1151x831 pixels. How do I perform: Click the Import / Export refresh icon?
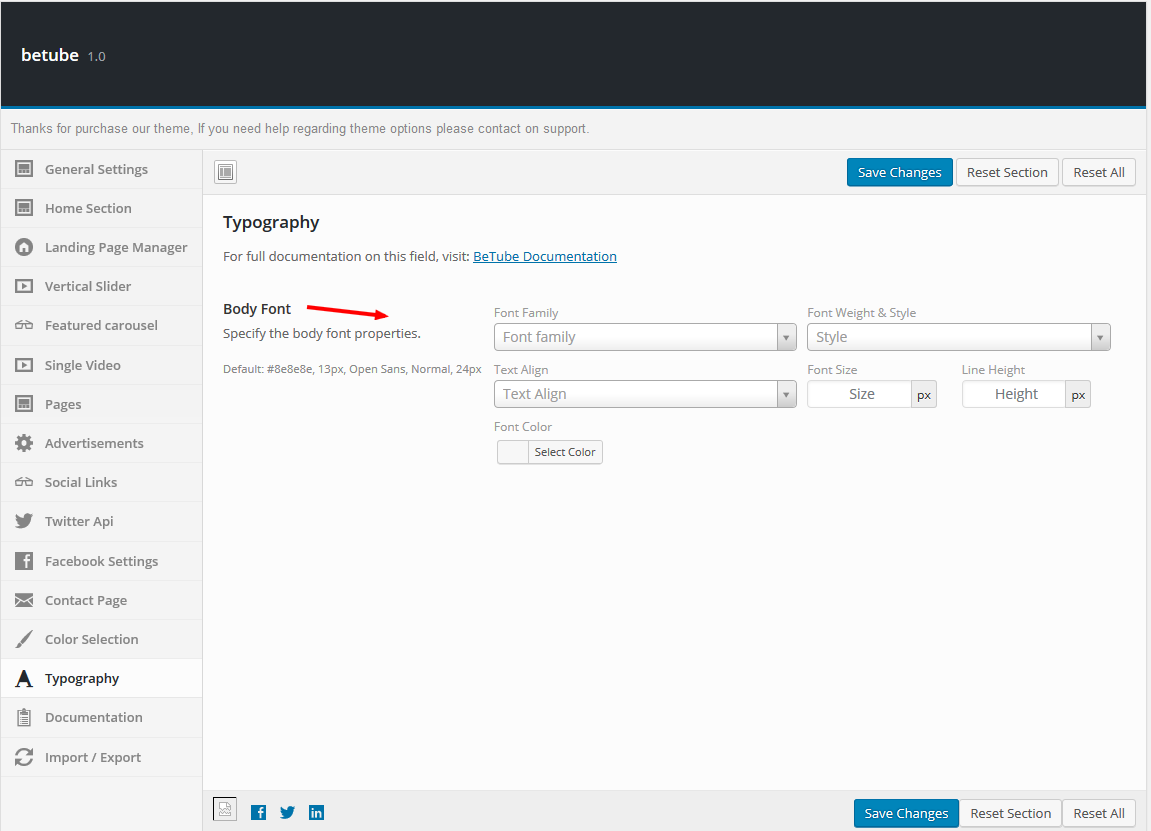tap(23, 757)
